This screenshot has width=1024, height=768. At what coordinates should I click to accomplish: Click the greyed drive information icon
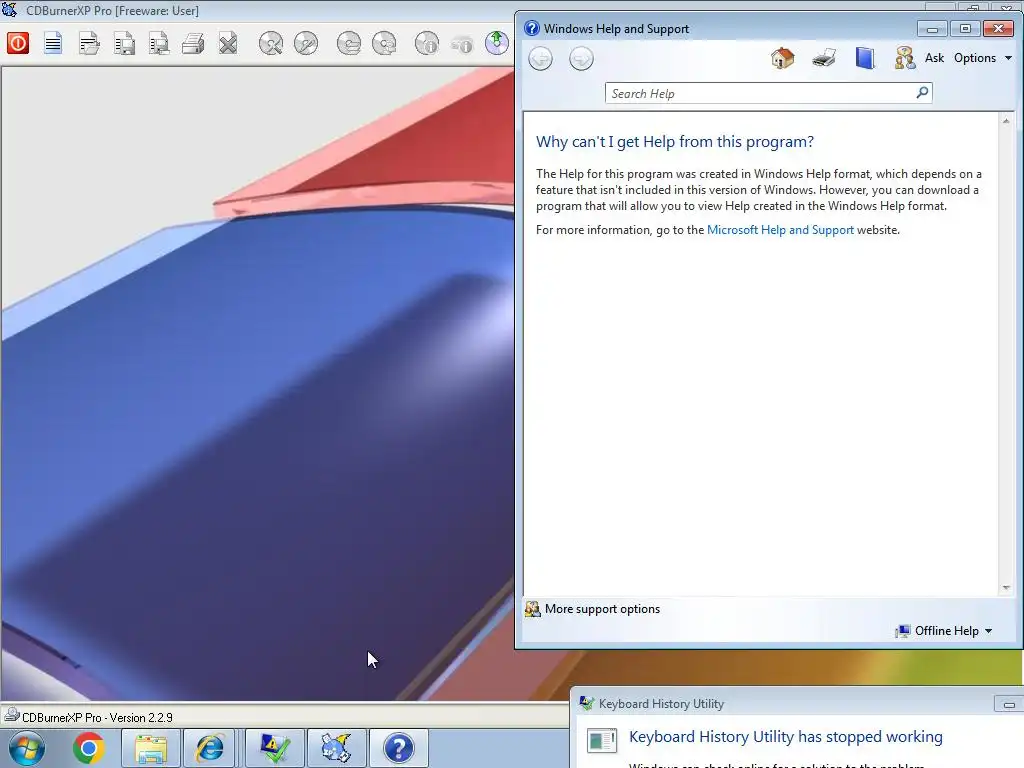(462, 44)
